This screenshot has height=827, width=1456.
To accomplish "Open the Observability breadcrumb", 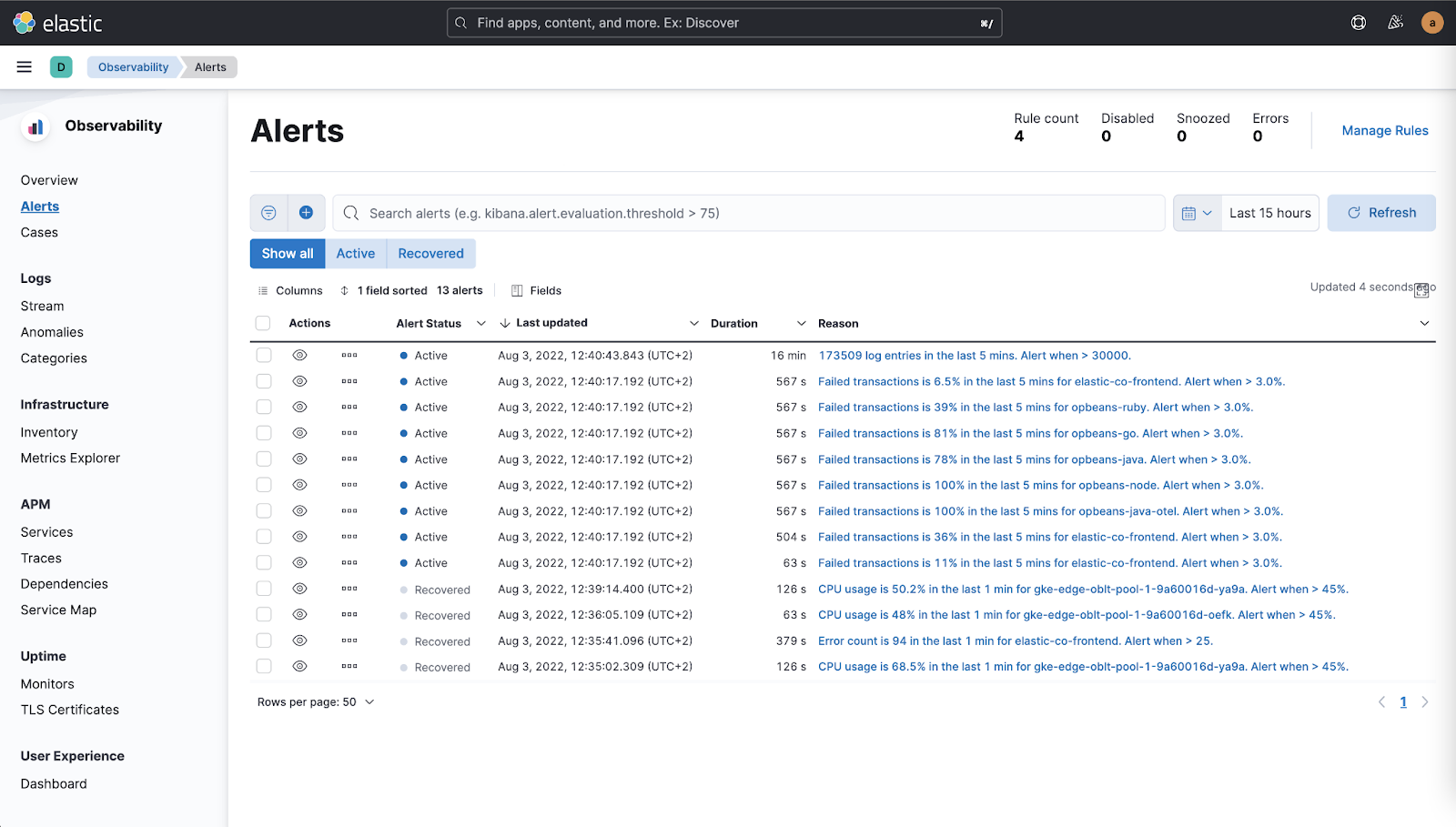I will 132,66.
